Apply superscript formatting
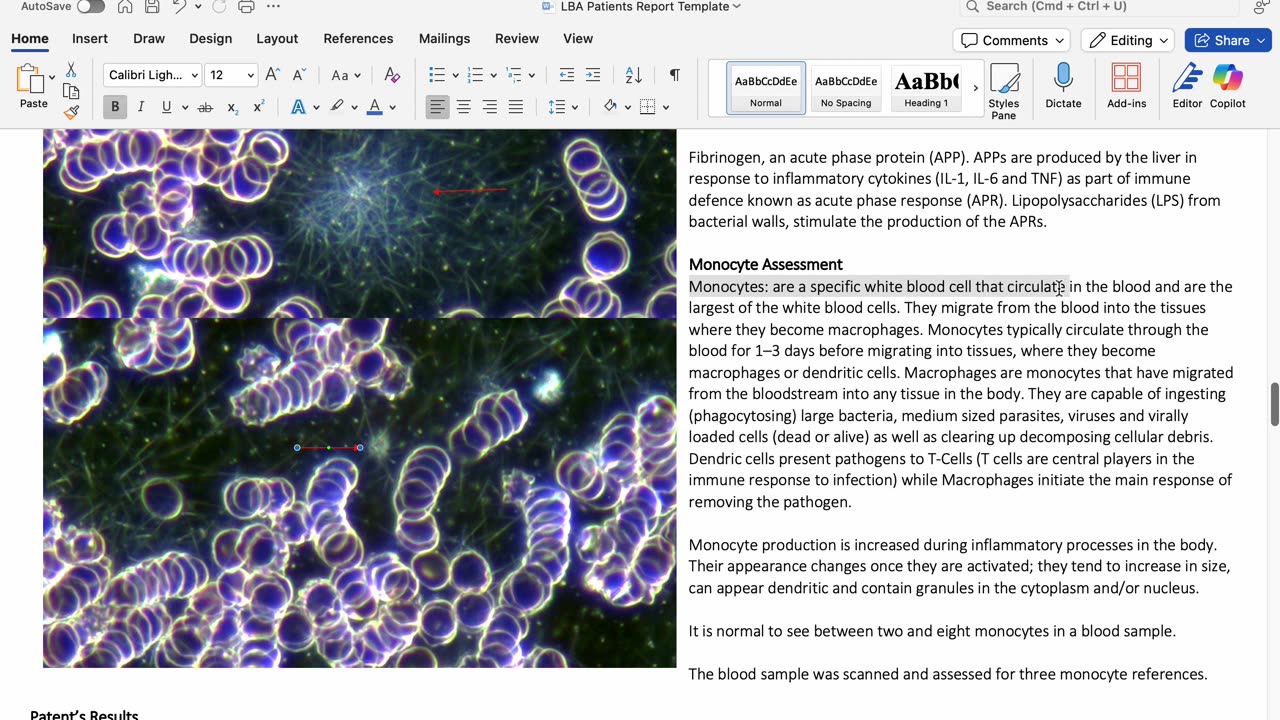Viewport: 1280px width, 720px height. [x=258, y=107]
